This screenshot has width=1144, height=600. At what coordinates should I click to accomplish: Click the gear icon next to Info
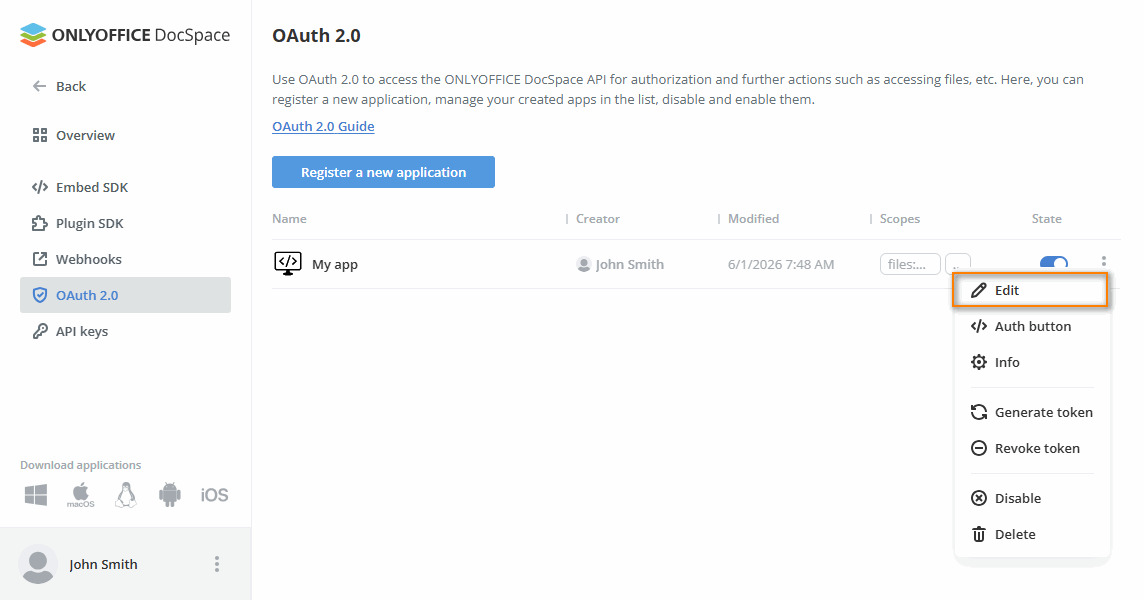978,362
